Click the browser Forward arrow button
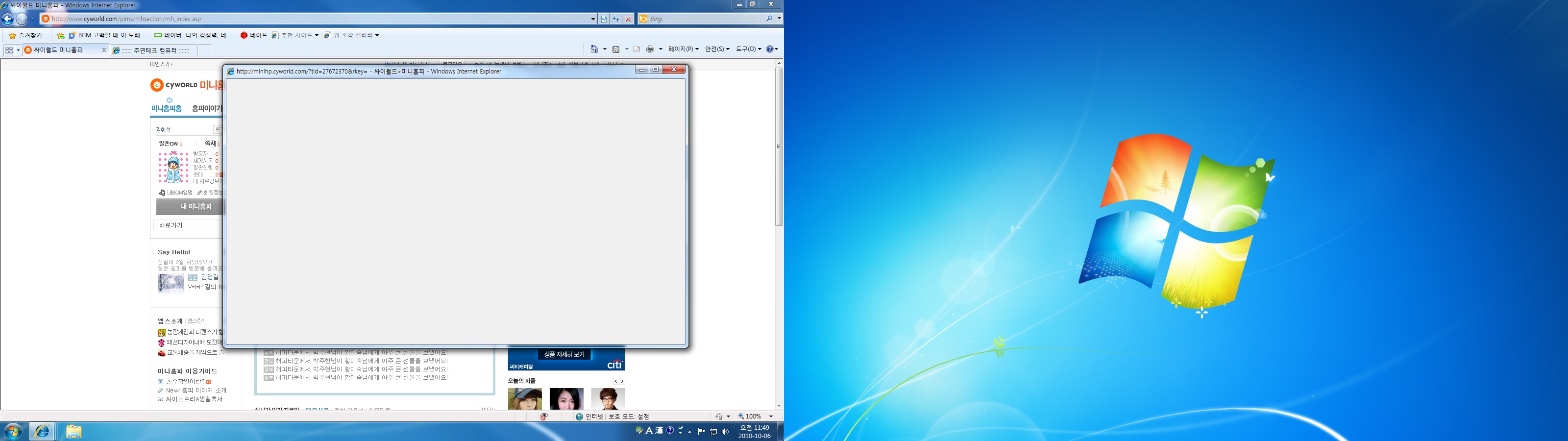Image resolution: width=1568 pixels, height=441 pixels. tap(22, 19)
